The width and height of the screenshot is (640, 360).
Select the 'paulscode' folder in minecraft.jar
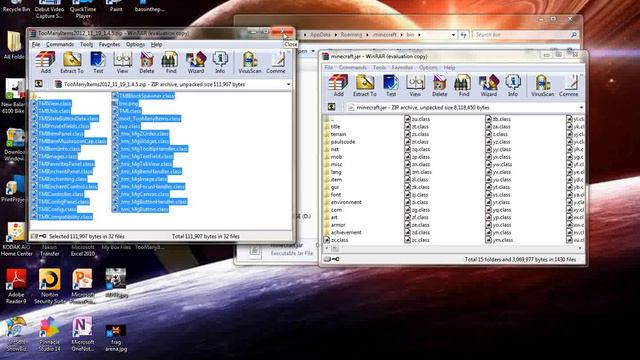339,142
